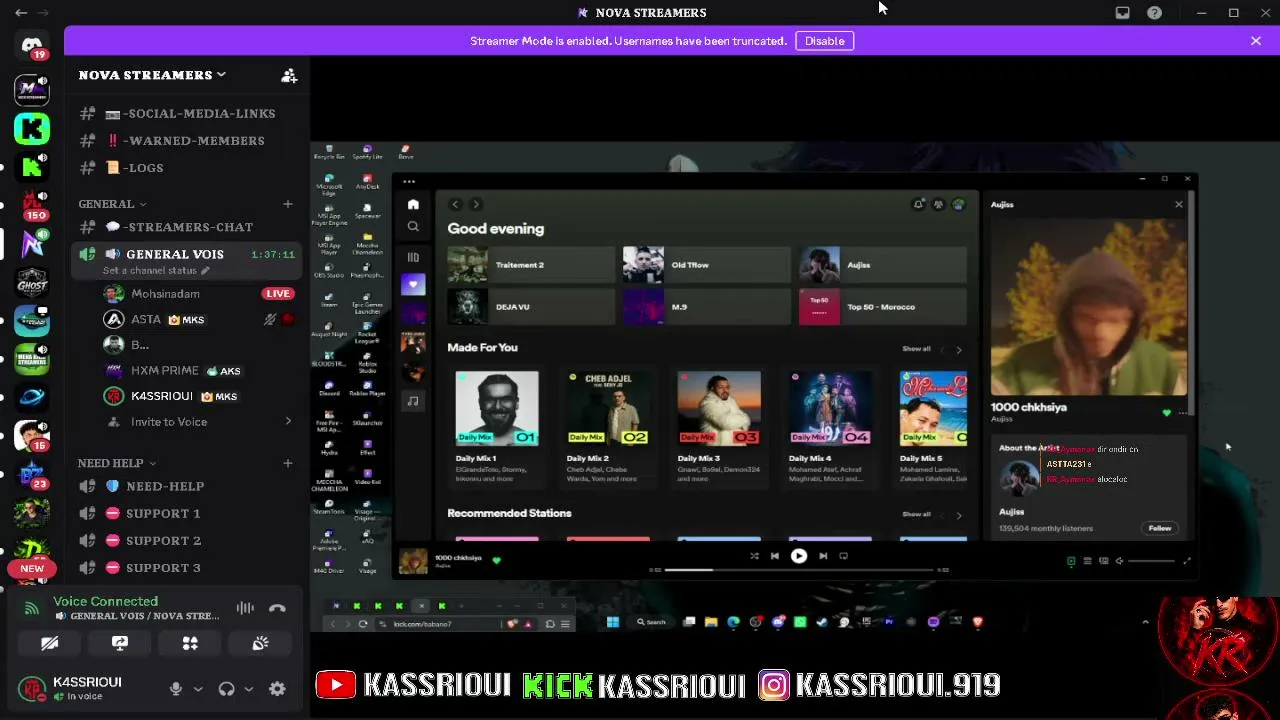Open the green Kick logo server
Screen dimensions: 1280x720
coord(32,128)
